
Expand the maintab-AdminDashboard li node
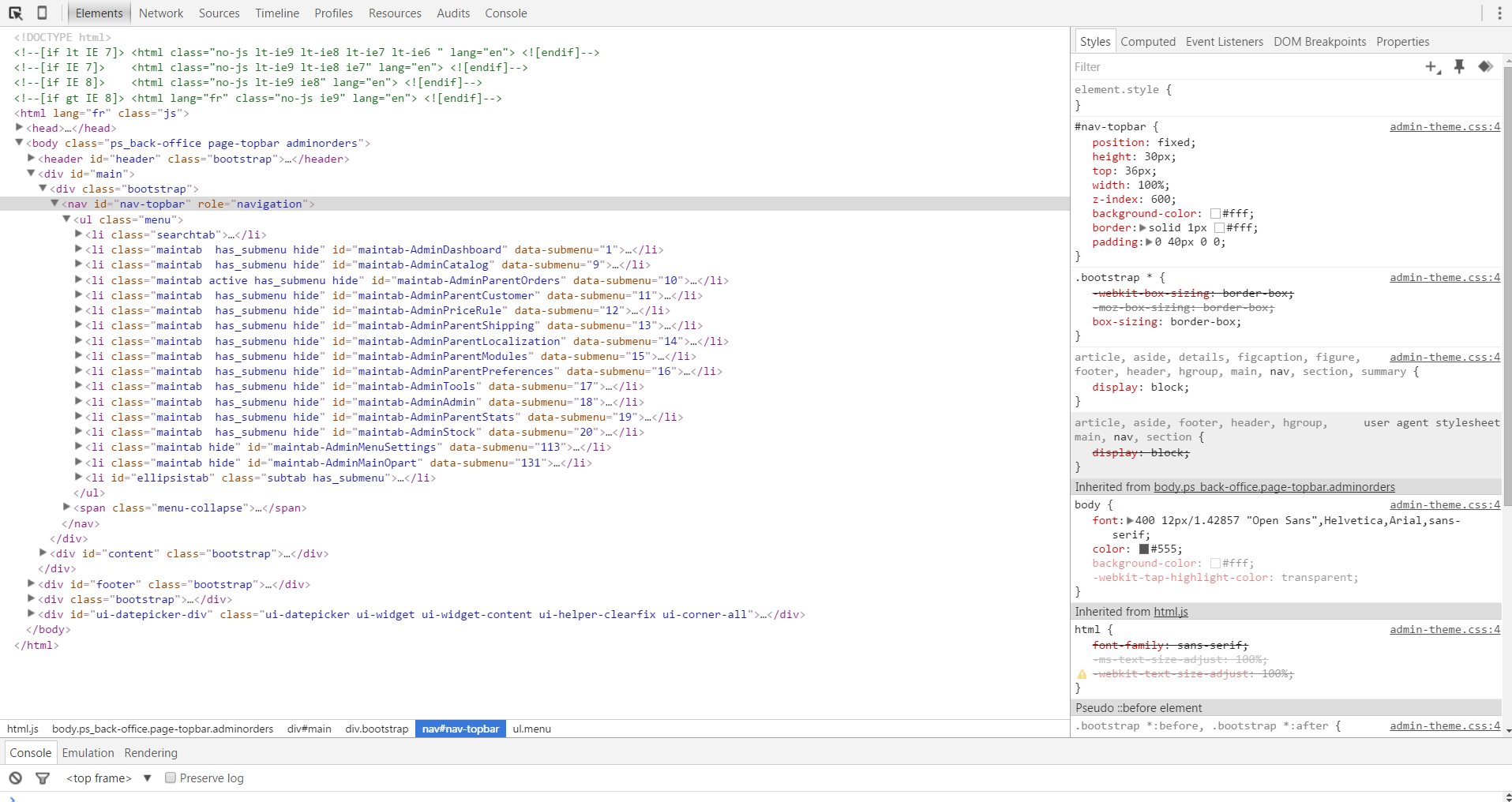79,249
